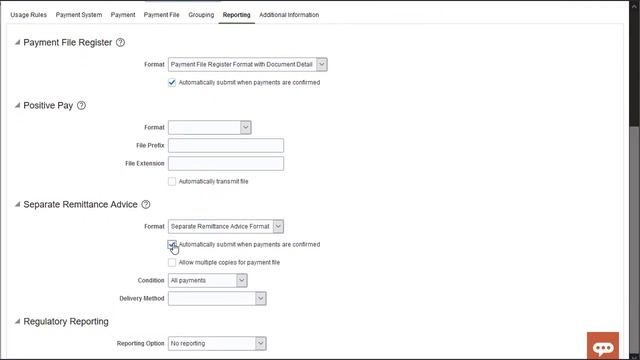Select the Reporting tab
The image size is (640, 360).
(x=236, y=15)
